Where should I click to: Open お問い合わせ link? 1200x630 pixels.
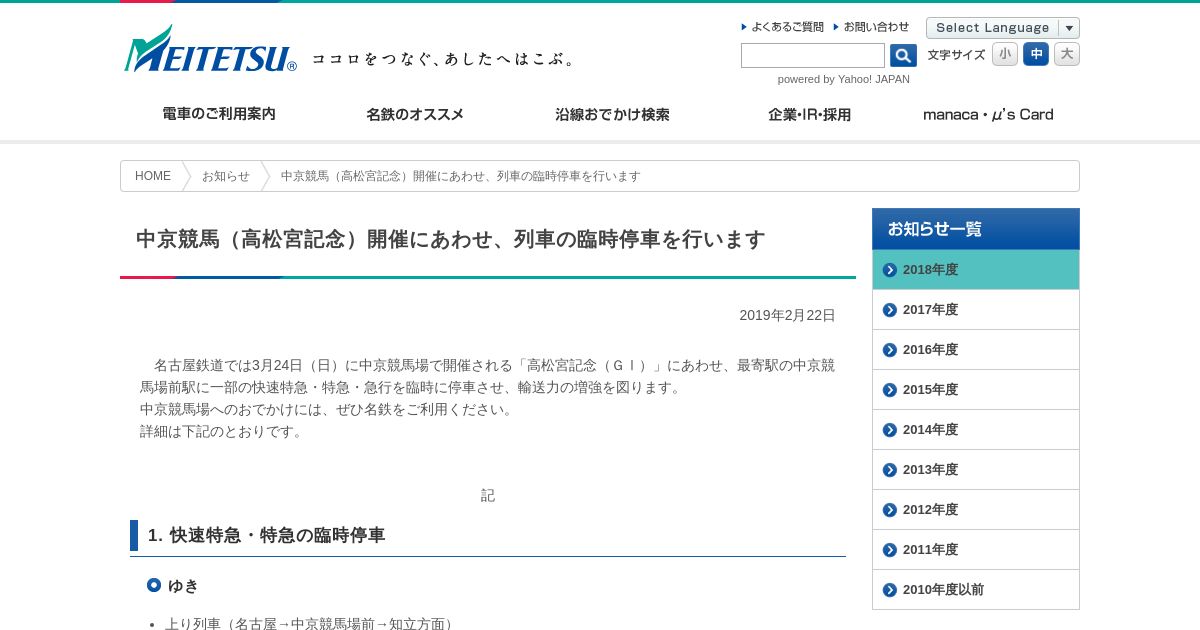[876, 27]
